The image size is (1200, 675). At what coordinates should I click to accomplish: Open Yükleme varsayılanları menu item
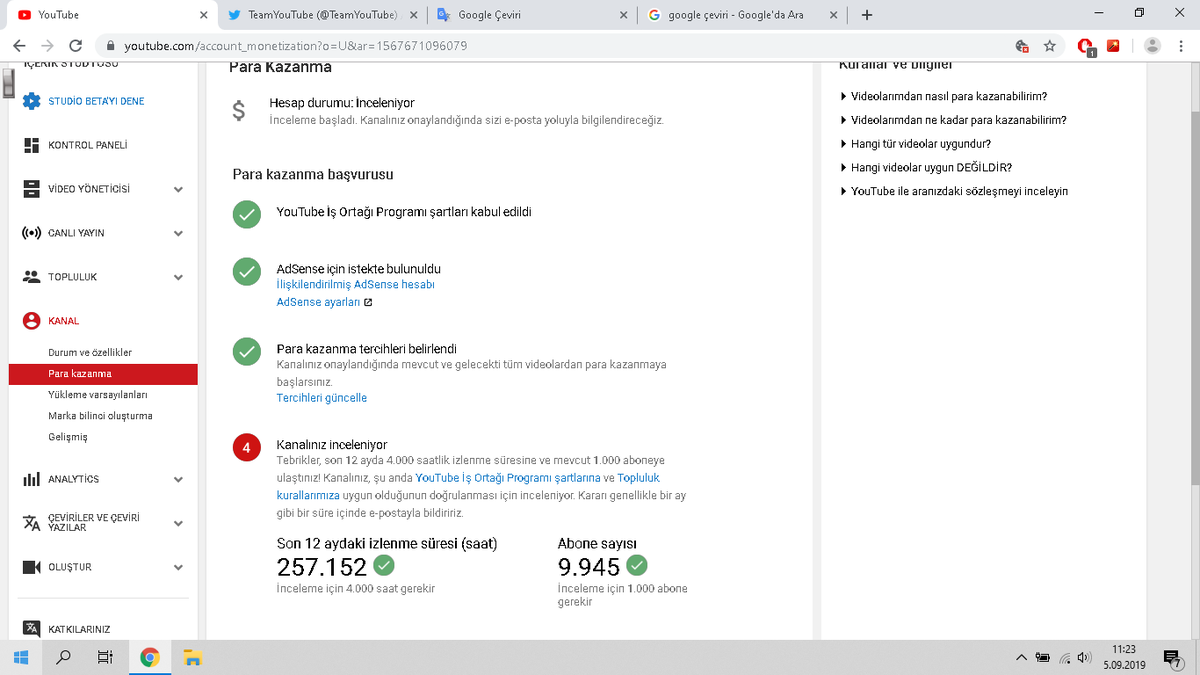pyautogui.click(x=98, y=395)
